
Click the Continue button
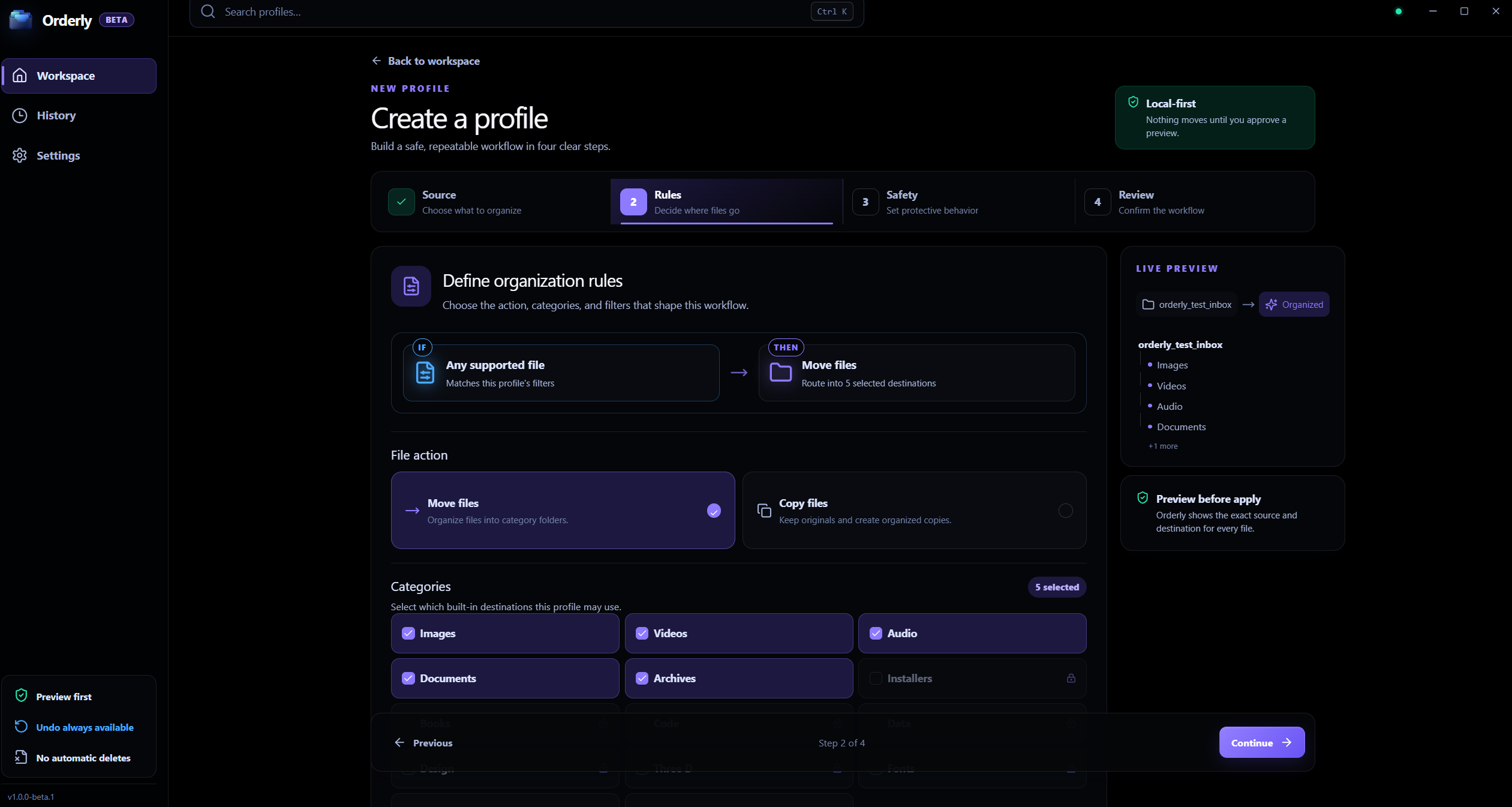[1262, 742]
